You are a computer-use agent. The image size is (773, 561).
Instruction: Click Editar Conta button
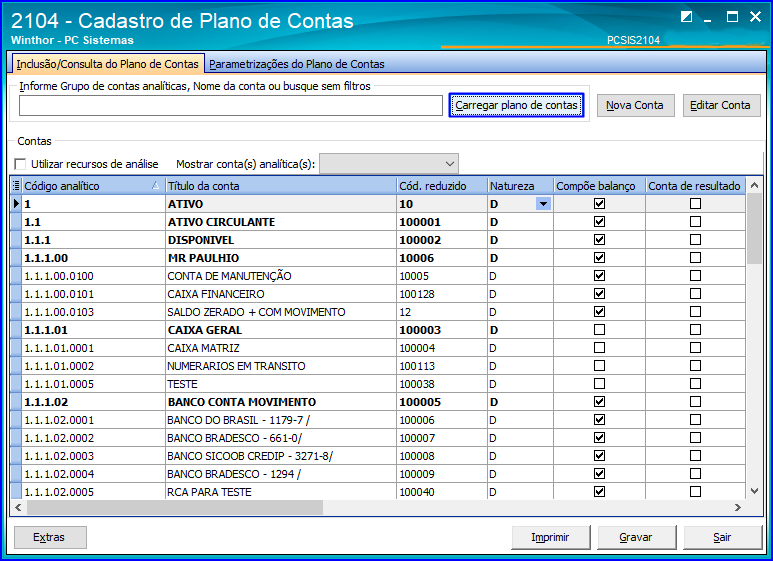tap(721, 105)
